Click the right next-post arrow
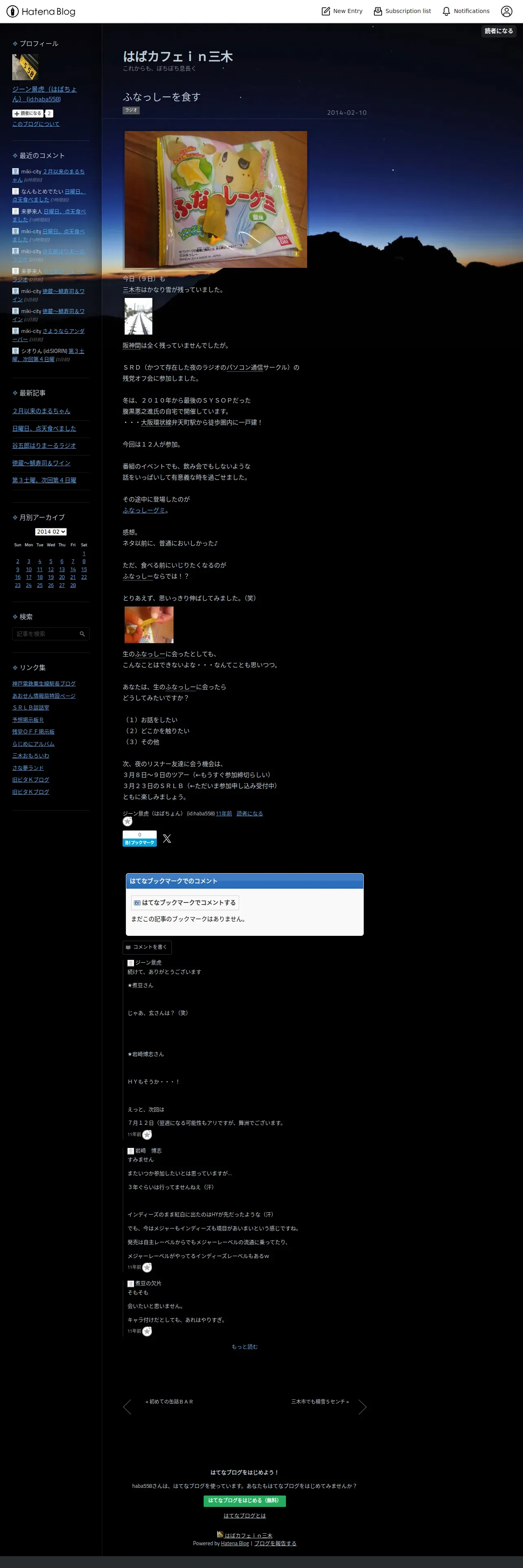 362,1407
